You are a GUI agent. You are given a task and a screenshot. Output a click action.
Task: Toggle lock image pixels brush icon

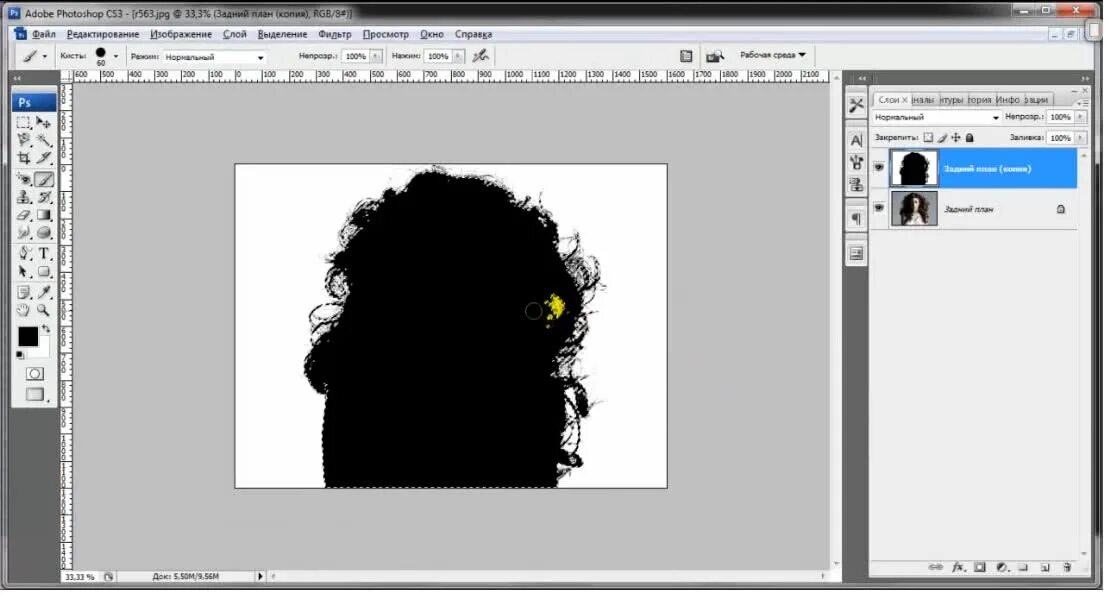tap(942, 138)
